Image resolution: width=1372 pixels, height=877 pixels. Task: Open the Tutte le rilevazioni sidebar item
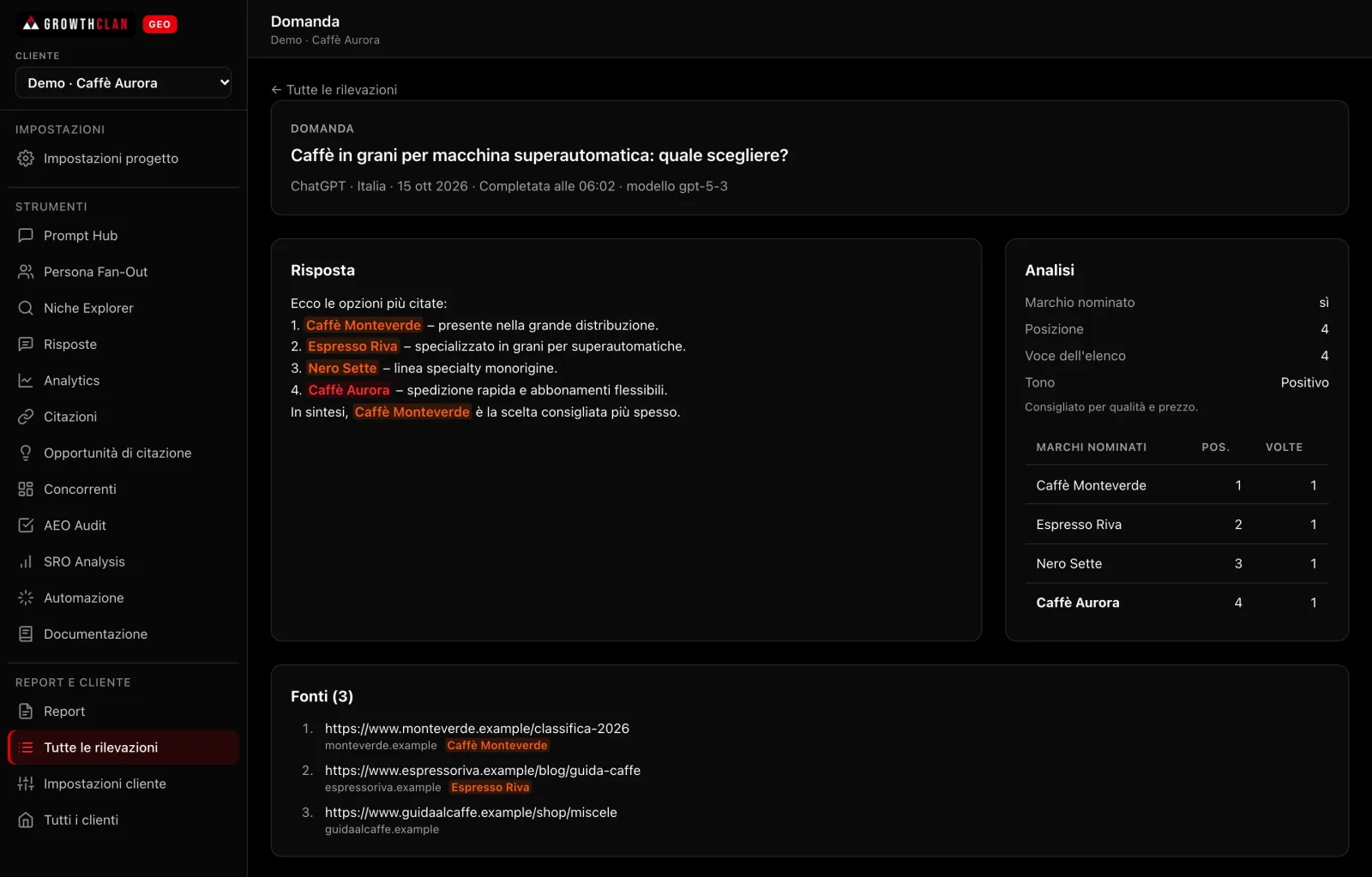coord(123,748)
